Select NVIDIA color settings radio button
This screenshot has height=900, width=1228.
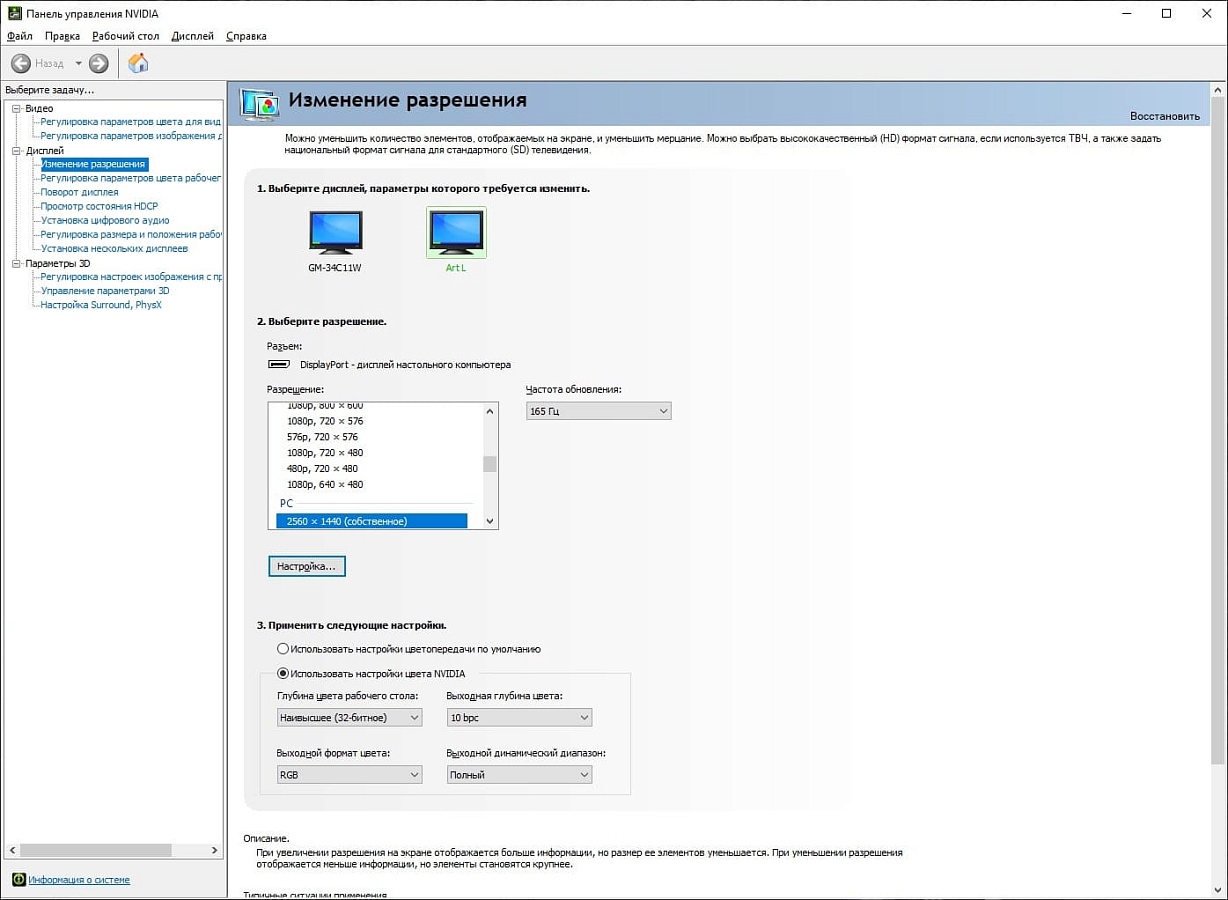[283, 674]
